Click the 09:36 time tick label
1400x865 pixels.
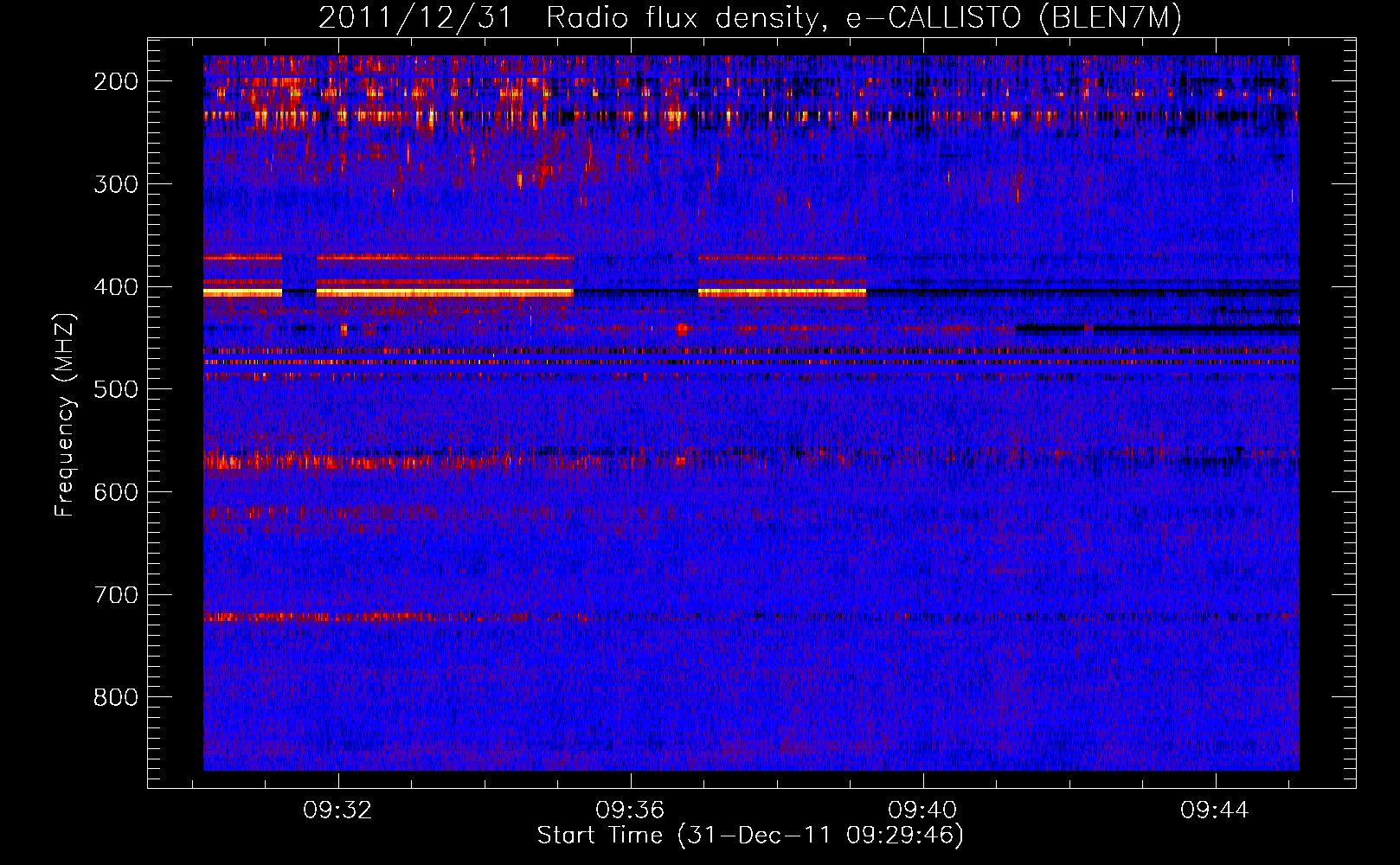point(630,810)
